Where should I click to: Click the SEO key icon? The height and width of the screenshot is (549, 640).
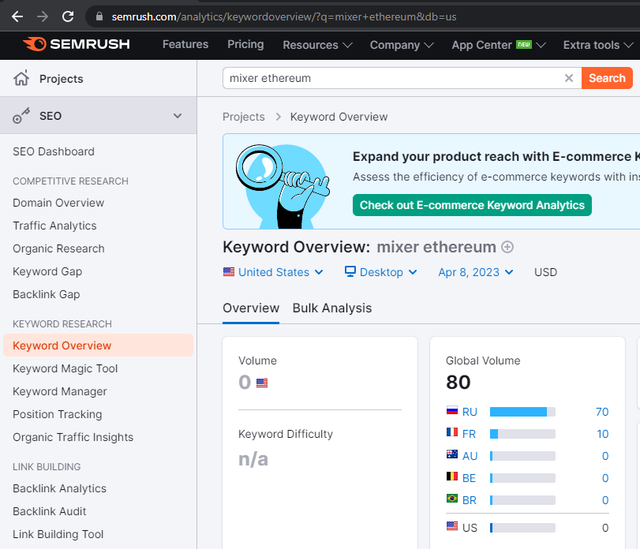click(21, 116)
